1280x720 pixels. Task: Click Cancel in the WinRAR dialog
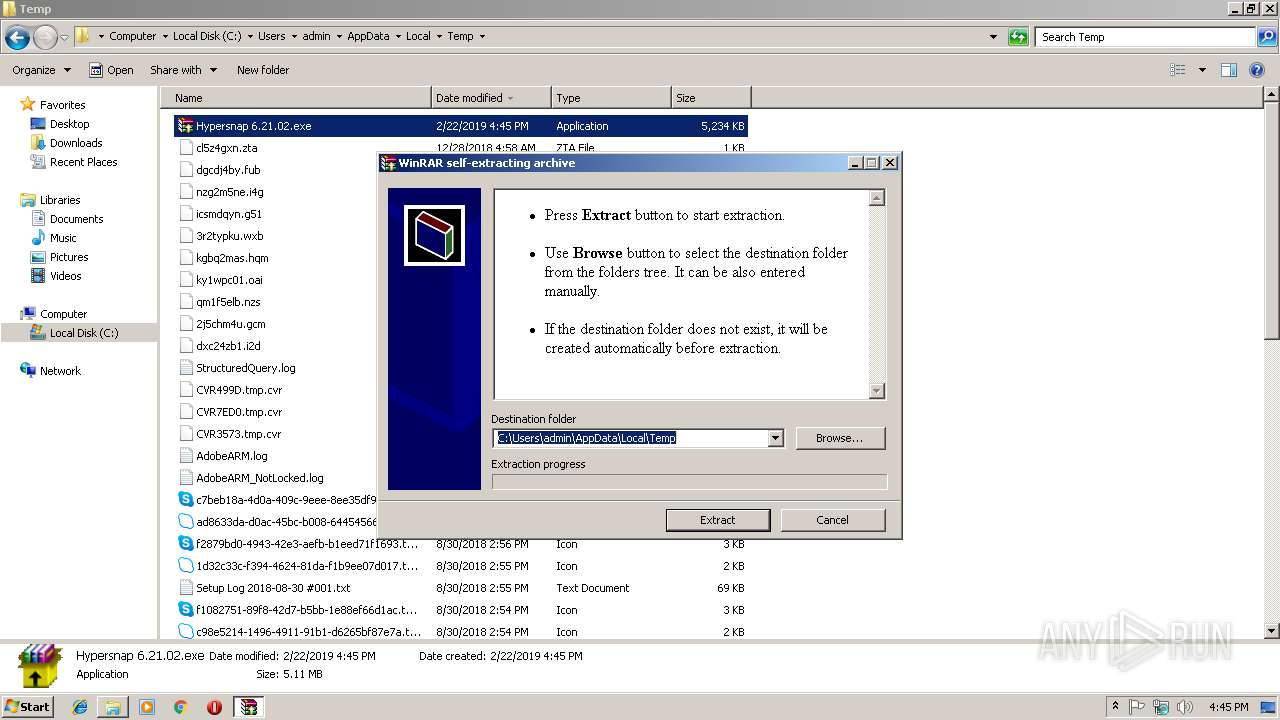832,520
